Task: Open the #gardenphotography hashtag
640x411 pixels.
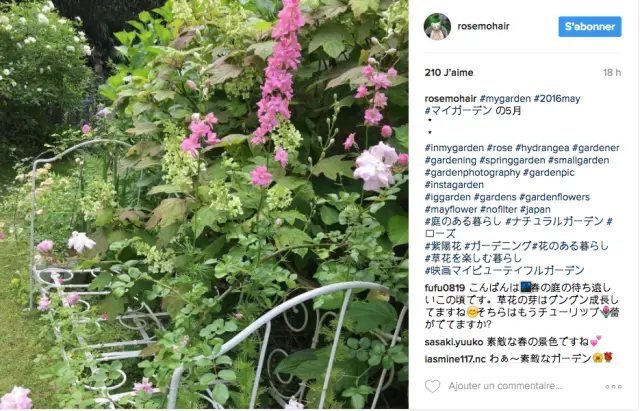Action: [472, 172]
